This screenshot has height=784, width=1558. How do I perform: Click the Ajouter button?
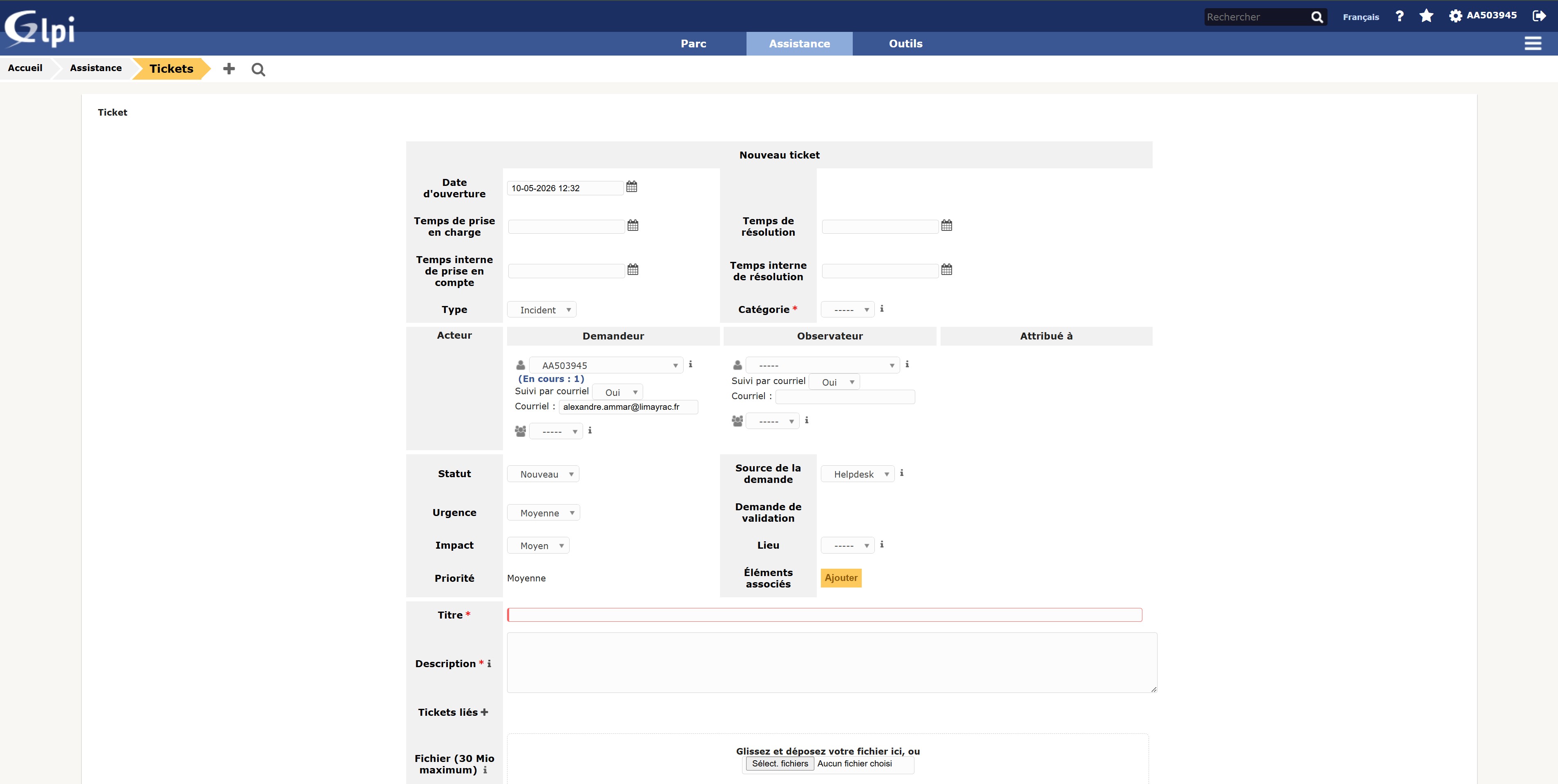[840, 578]
